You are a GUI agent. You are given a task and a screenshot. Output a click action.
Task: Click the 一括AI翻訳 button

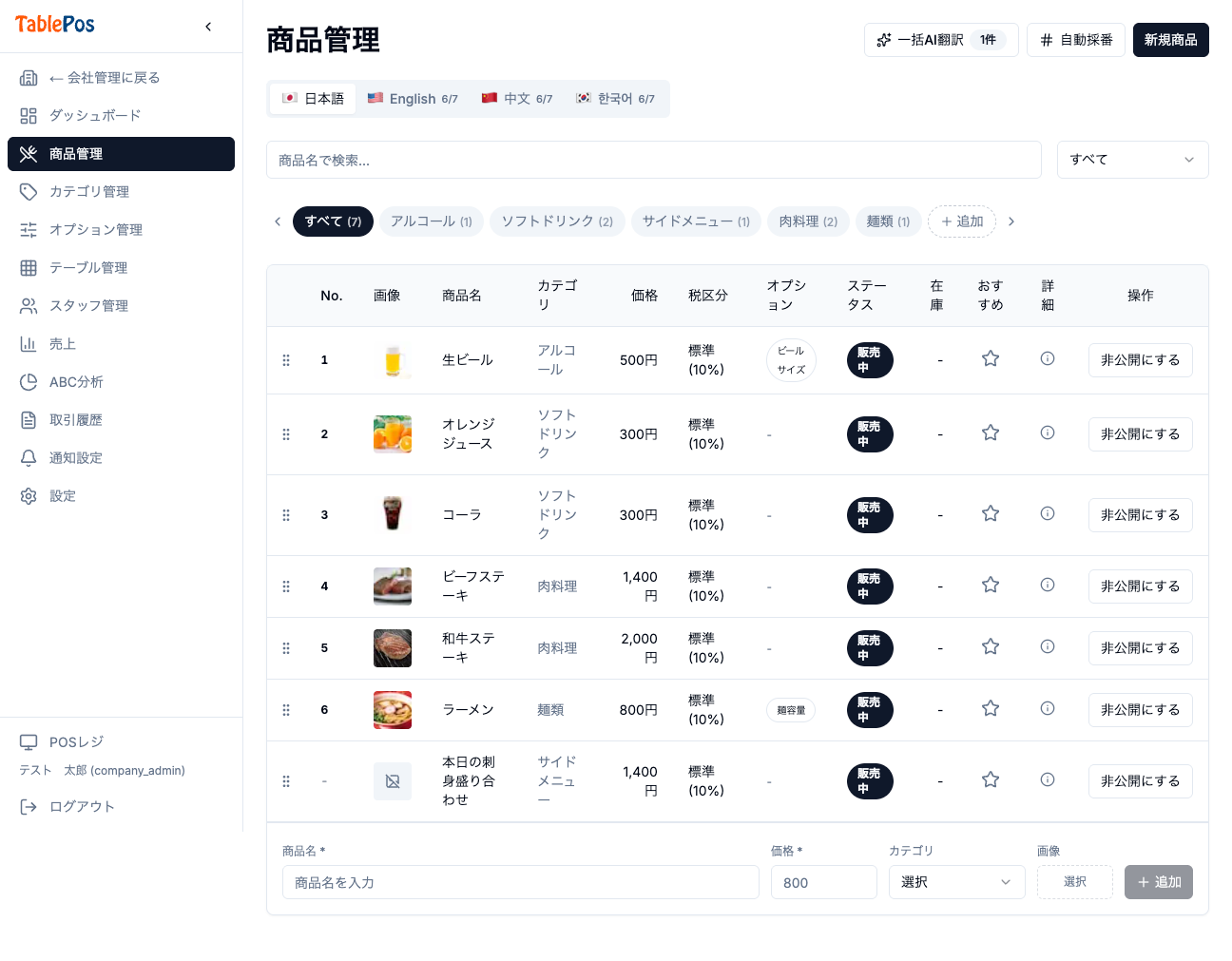(x=941, y=40)
